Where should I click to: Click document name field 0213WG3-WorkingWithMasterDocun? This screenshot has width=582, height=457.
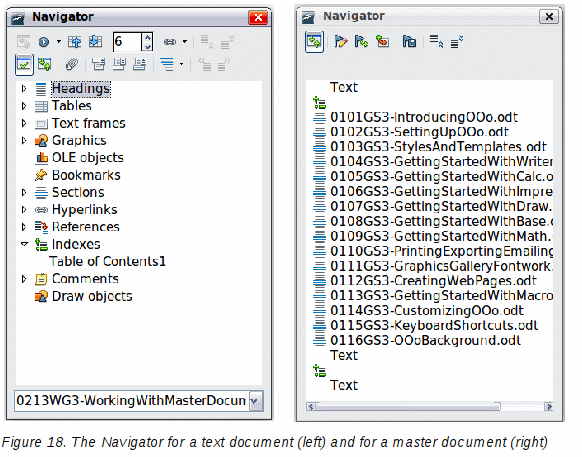pyautogui.click(x=132, y=401)
